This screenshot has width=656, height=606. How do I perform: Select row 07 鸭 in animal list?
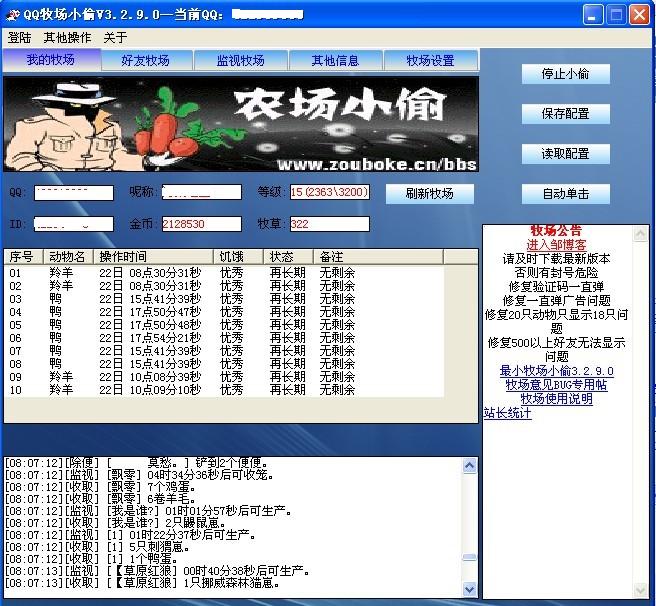coord(224,351)
